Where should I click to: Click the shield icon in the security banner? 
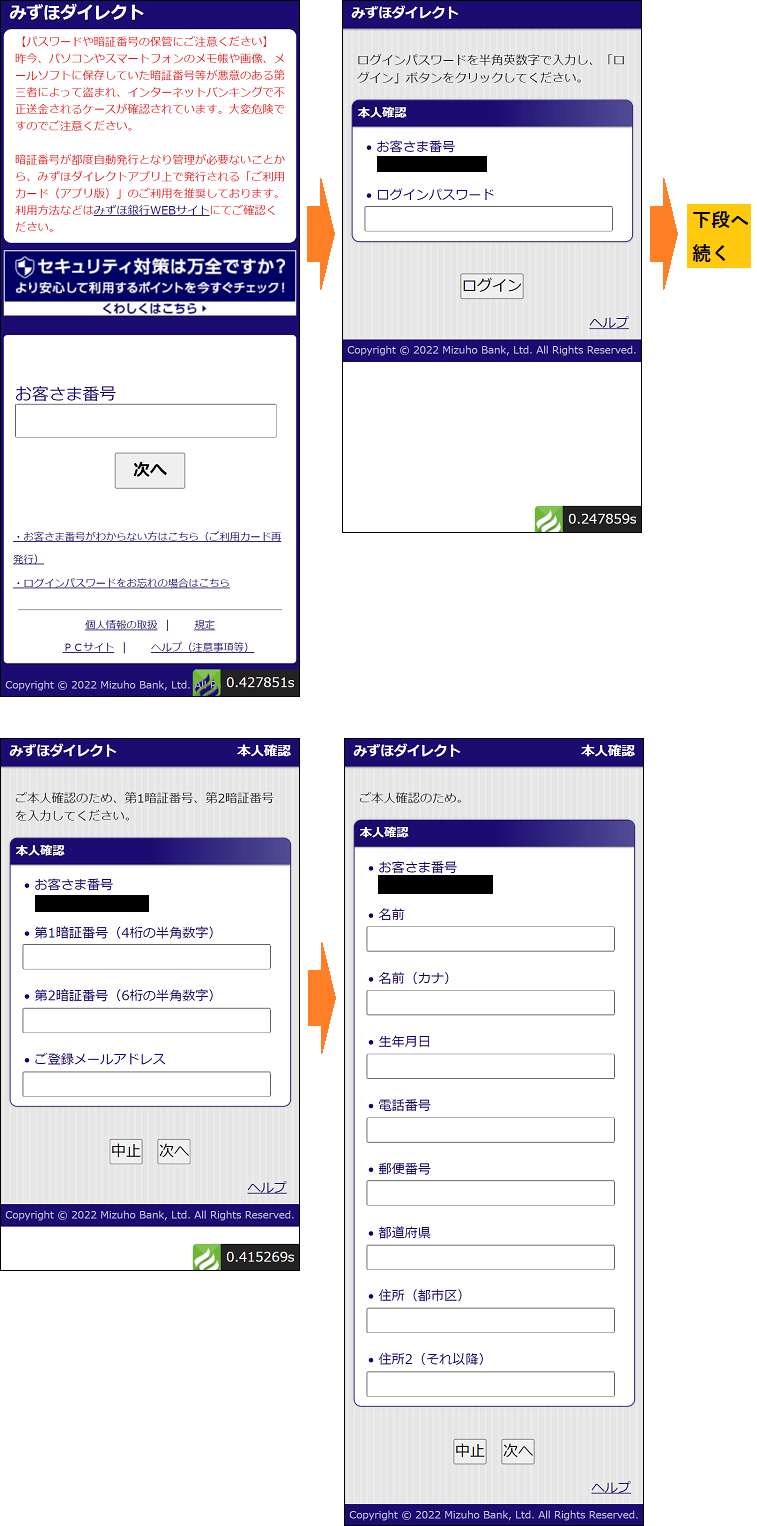click(x=26, y=267)
